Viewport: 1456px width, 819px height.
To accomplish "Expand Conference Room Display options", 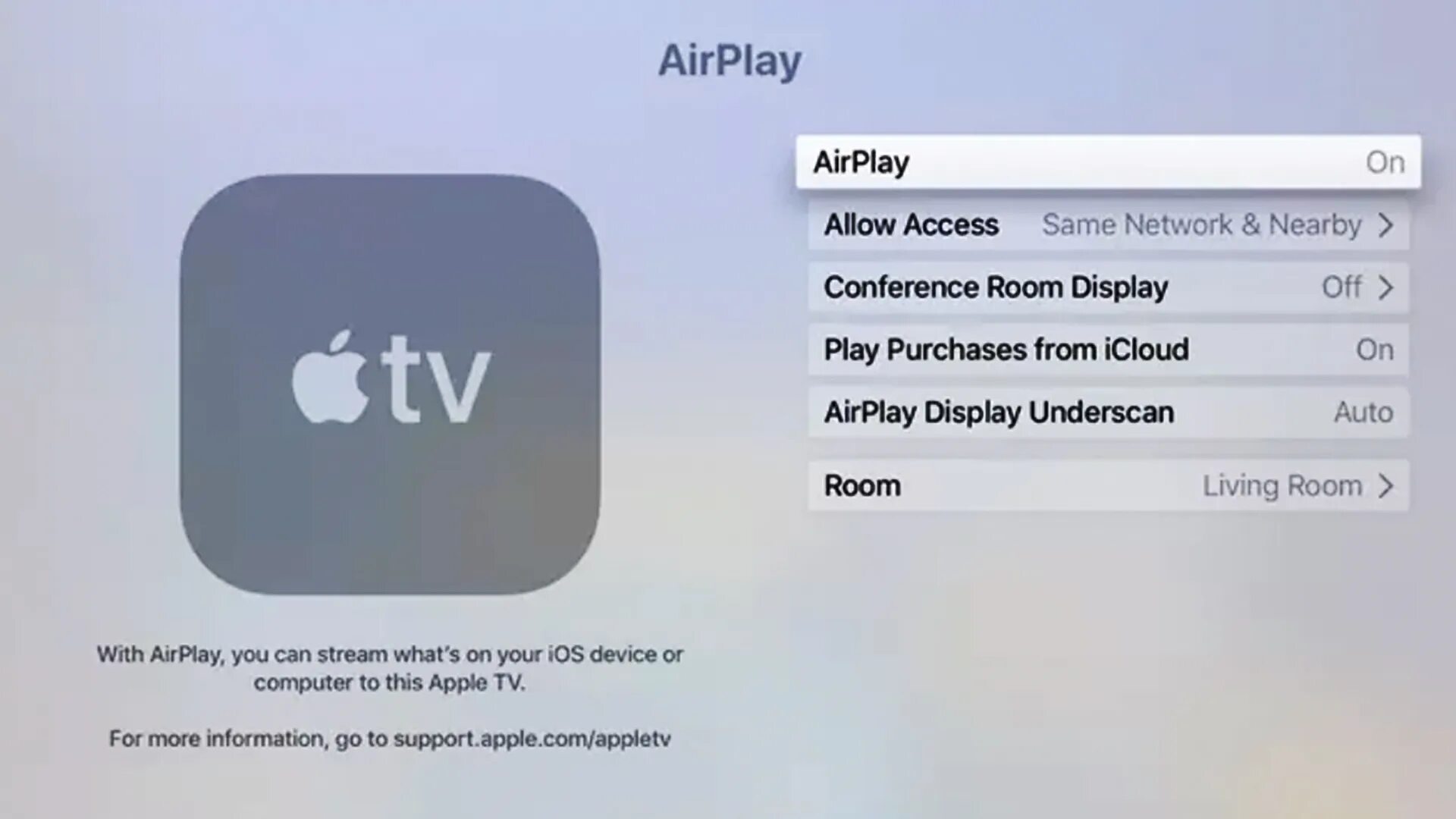I will click(x=1109, y=287).
